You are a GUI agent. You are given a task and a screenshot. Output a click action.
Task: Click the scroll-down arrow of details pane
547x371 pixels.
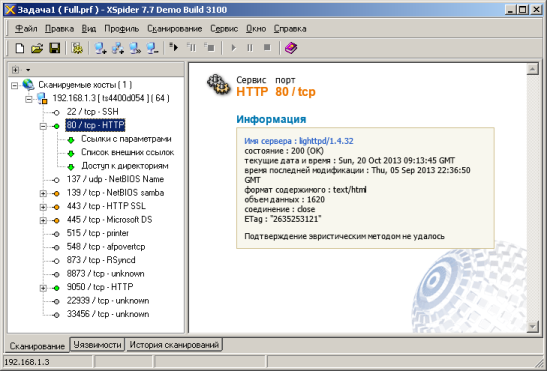[532, 327]
